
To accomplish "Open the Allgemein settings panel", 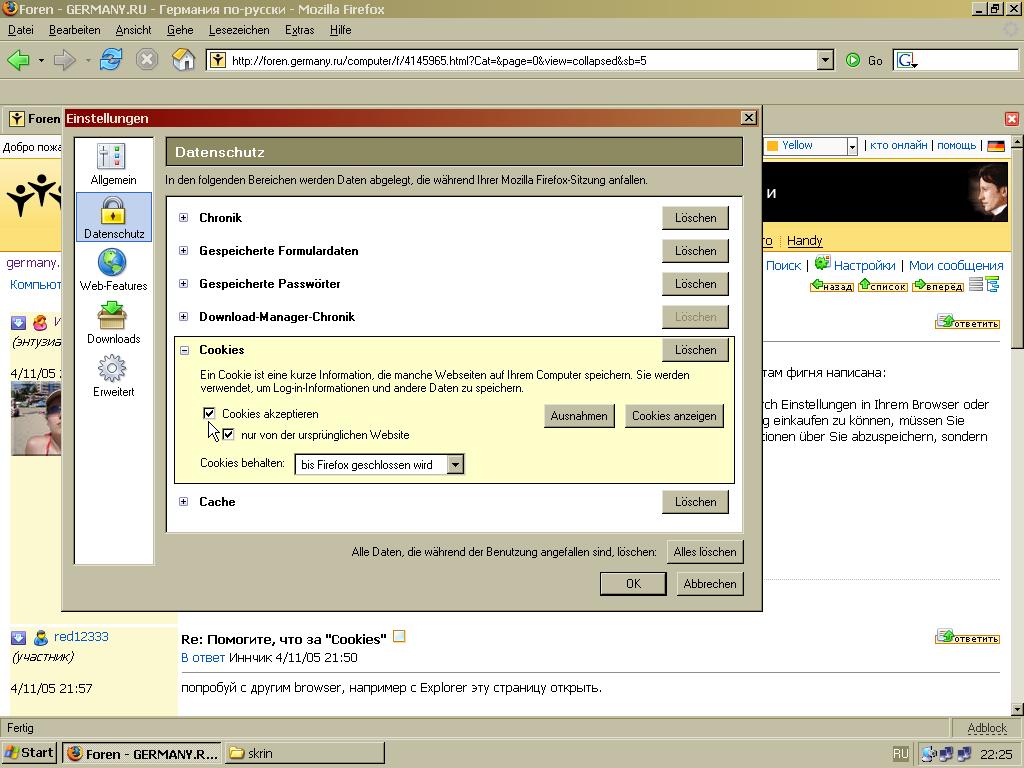I will point(113,165).
